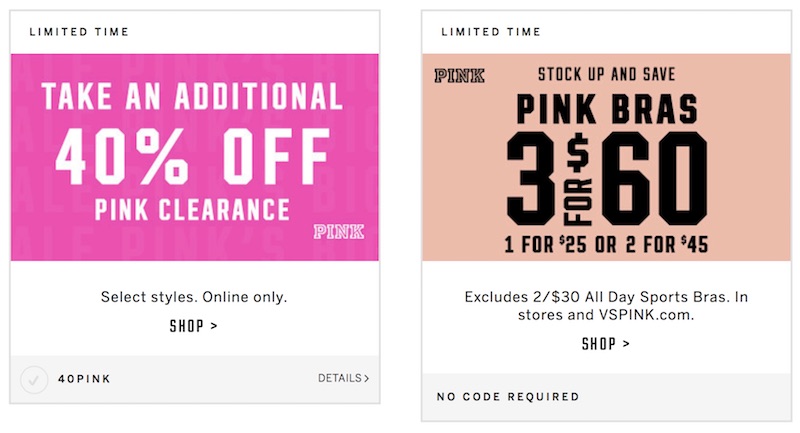Screen dimensions: 800x433
Task: Toggle the checkmark circle beside 40PINK
Action: [34, 380]
